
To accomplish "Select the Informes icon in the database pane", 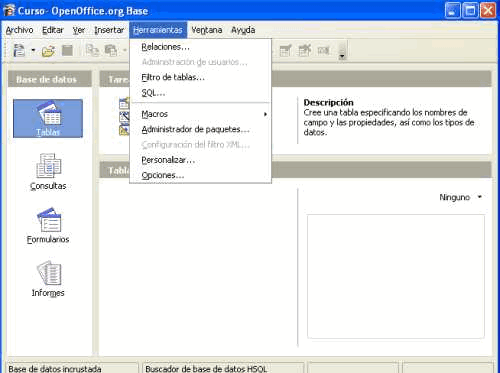I will [48, 279].
